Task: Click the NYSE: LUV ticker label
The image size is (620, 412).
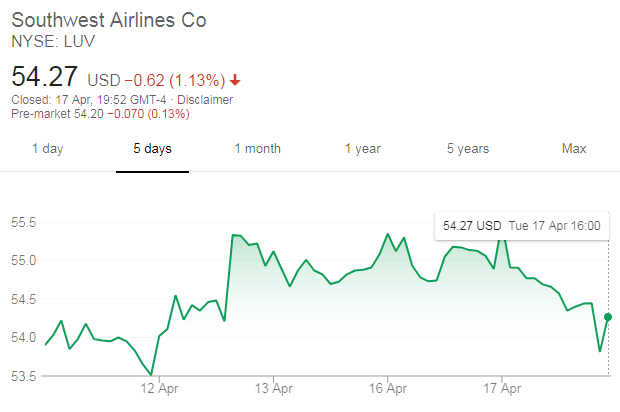Action: (47, 42)
